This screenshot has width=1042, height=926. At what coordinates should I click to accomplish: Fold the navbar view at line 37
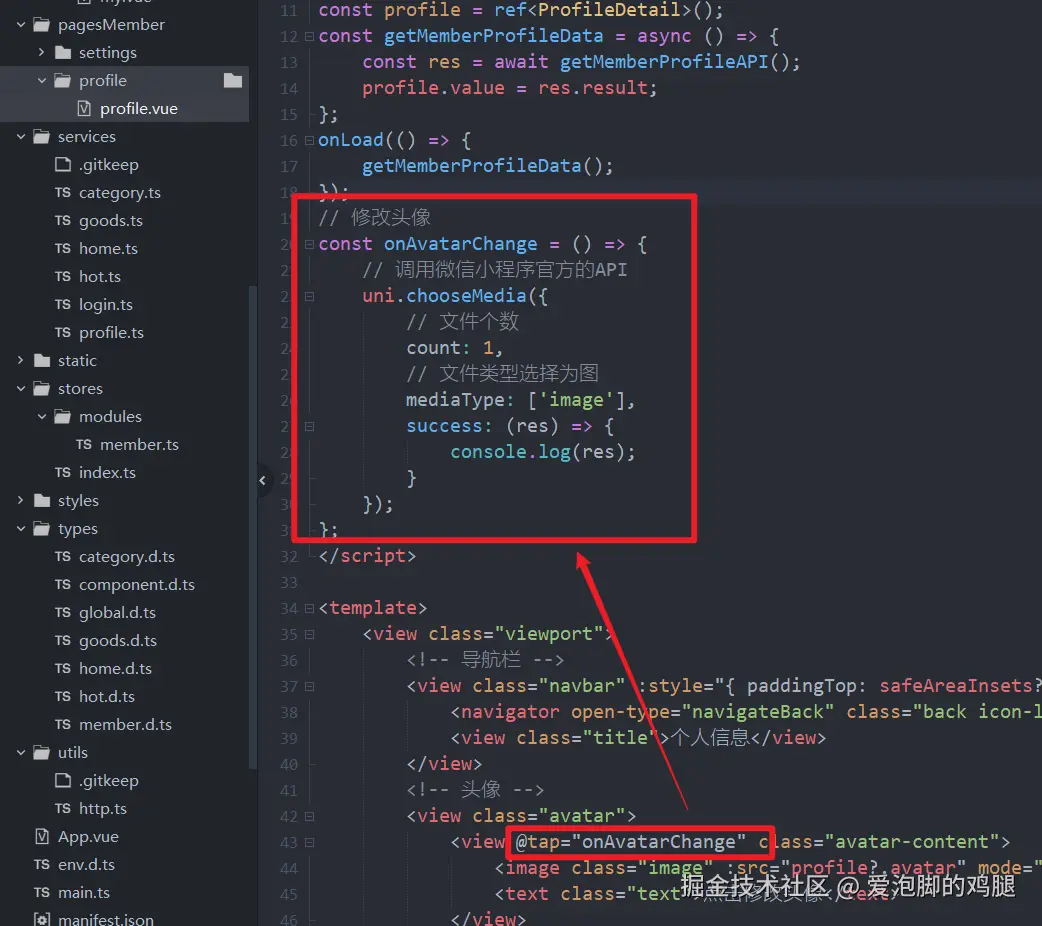(x=309, y=687)
